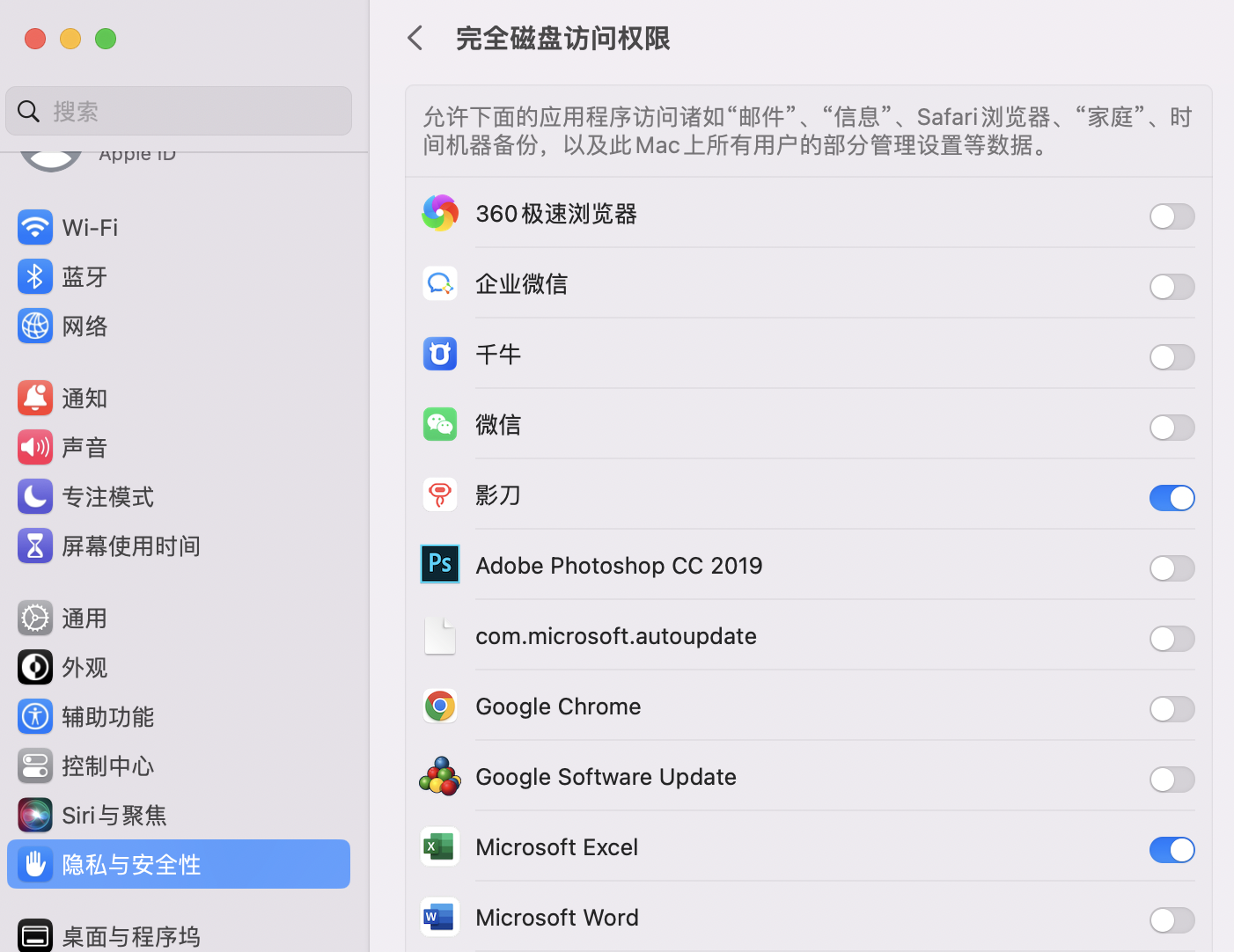Toggle 企业微信 disk access switch
The width and height of the screenshot is (1234, 952).
click(1172, 287)
